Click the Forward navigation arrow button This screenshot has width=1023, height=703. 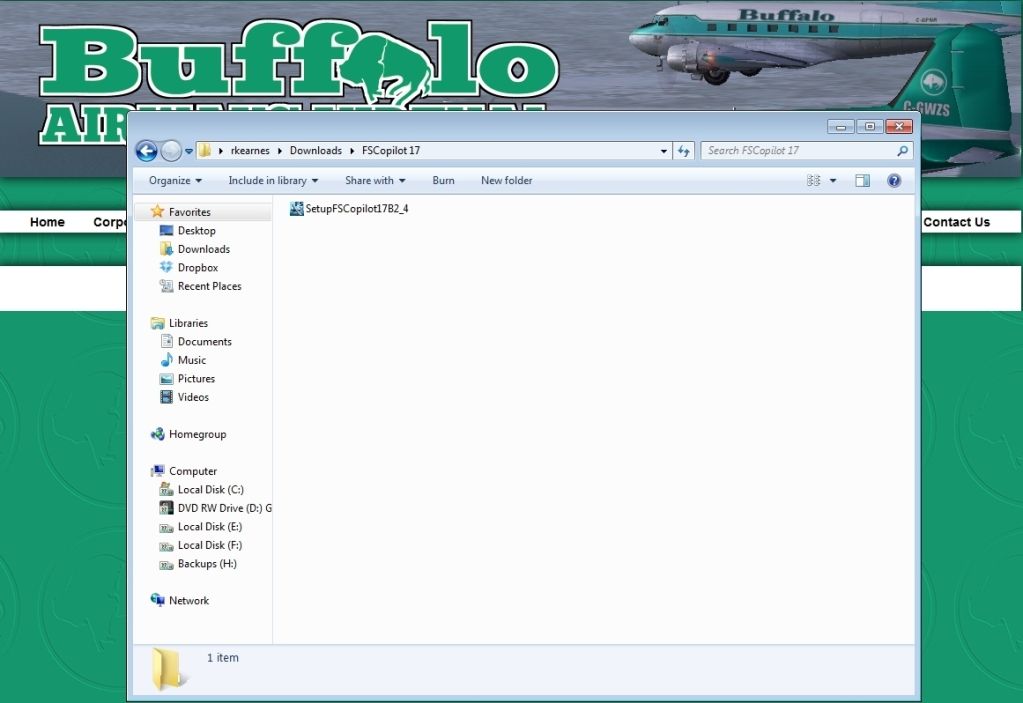(171, 151)
